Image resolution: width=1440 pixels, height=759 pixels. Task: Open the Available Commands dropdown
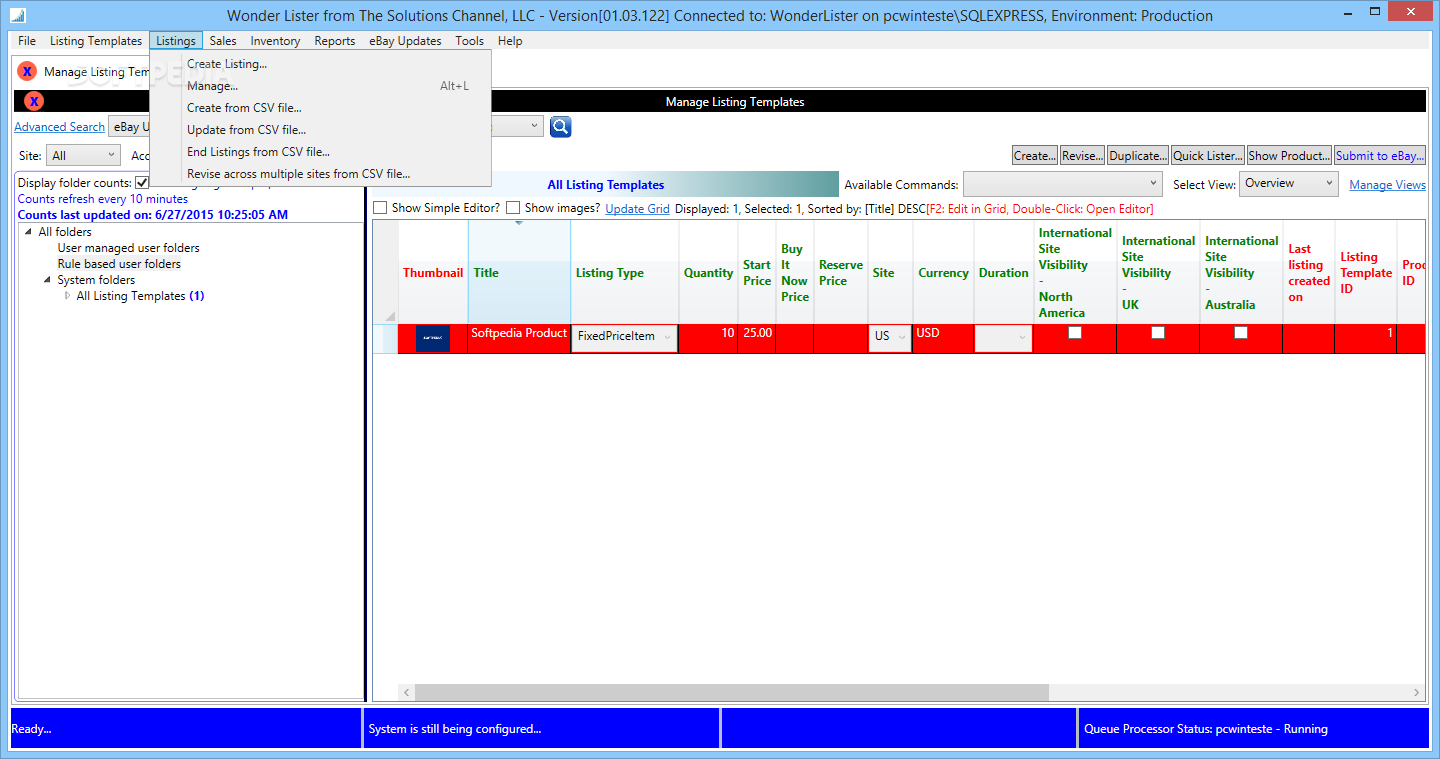point(1062,184)
